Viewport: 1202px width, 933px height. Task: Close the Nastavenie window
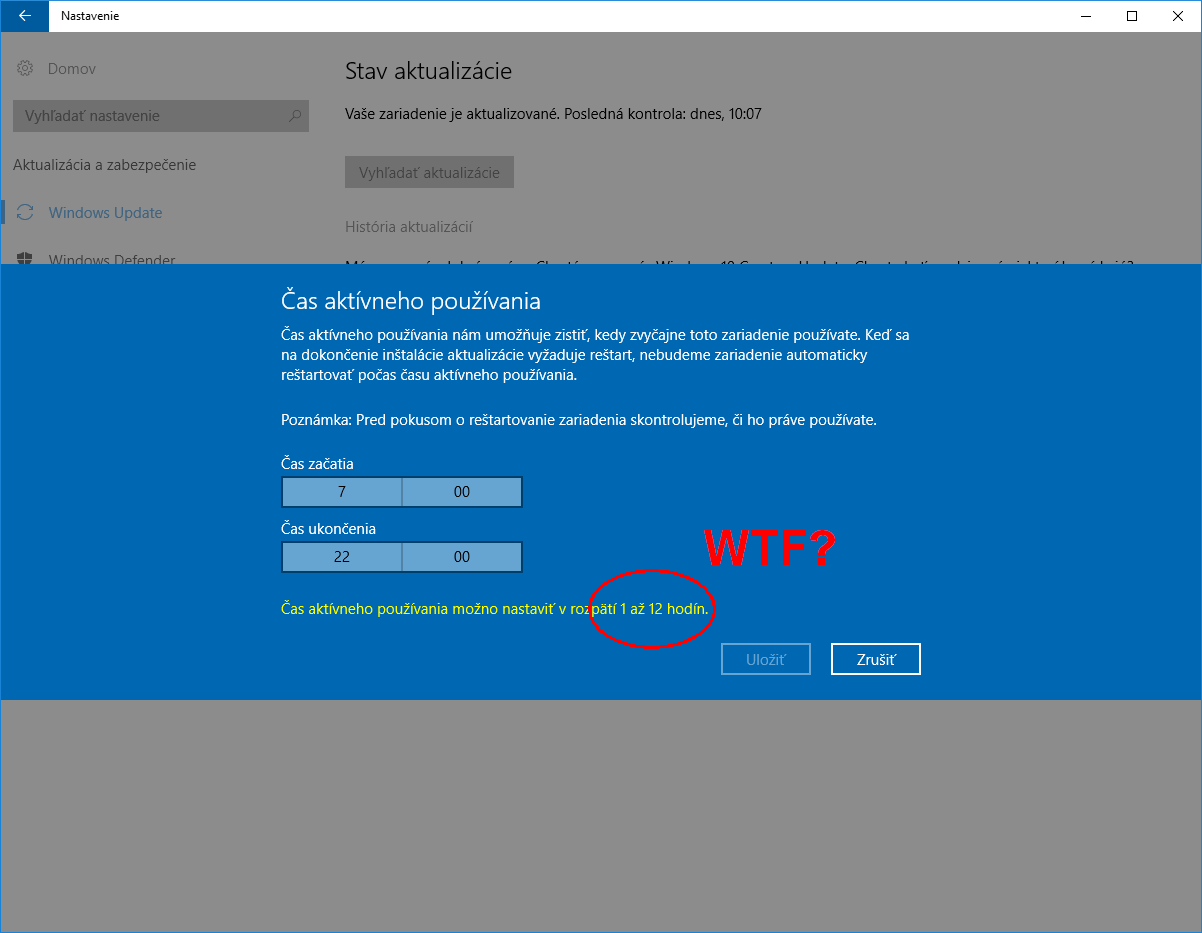tap(1178, 16)
